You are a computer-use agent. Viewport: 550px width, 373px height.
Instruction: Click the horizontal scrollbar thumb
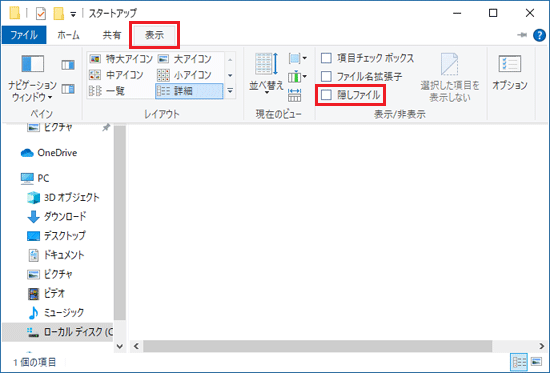click(x=317, y=347)
